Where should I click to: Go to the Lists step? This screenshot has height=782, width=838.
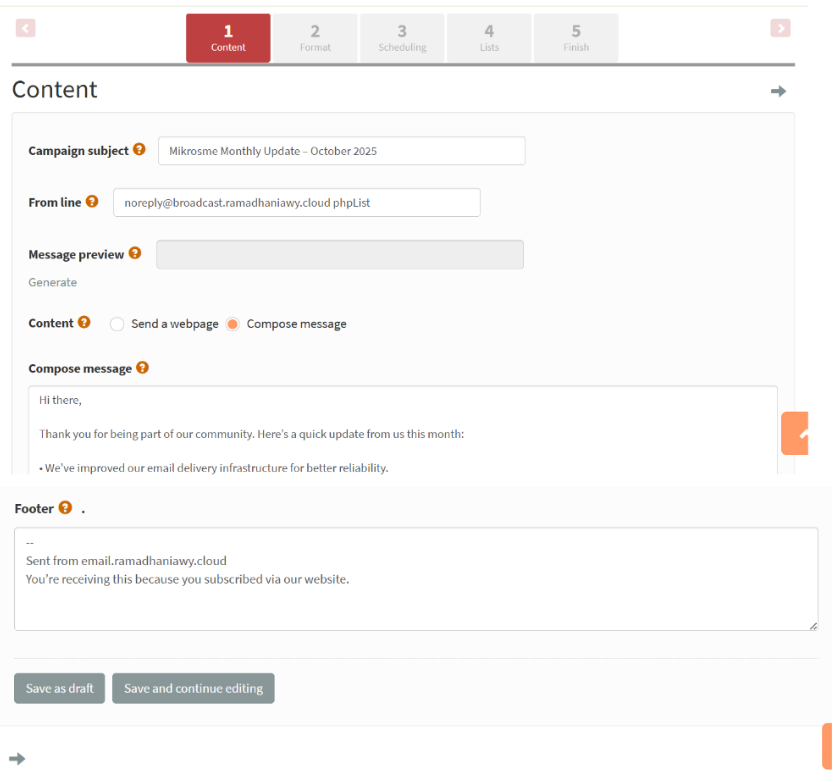pos(489,38)
